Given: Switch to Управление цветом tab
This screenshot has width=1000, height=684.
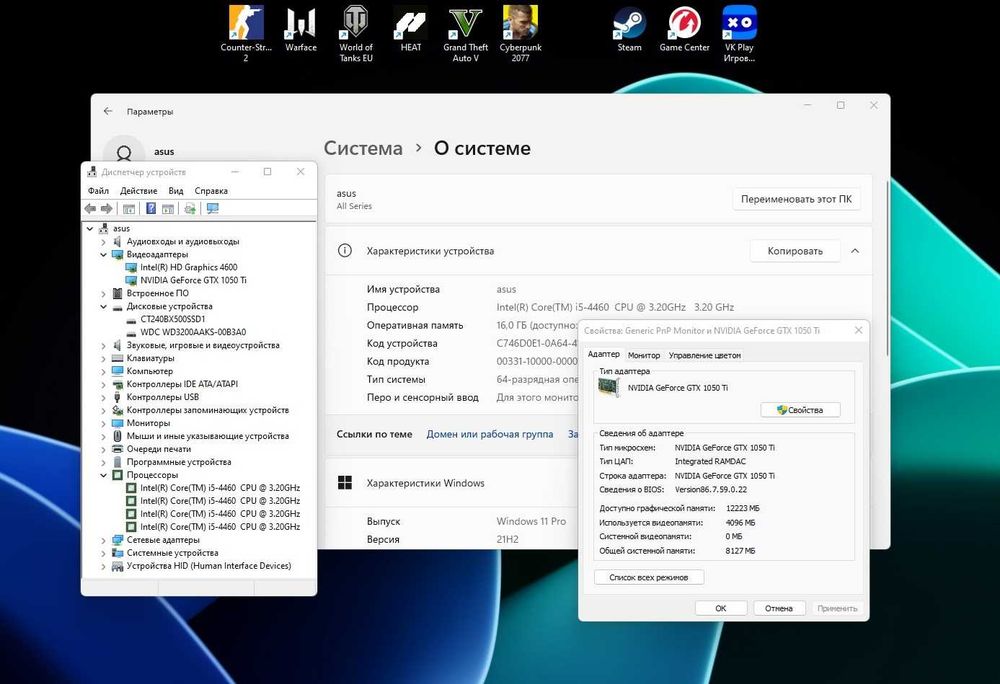Looking at the screenshot, I should [705, 355].
